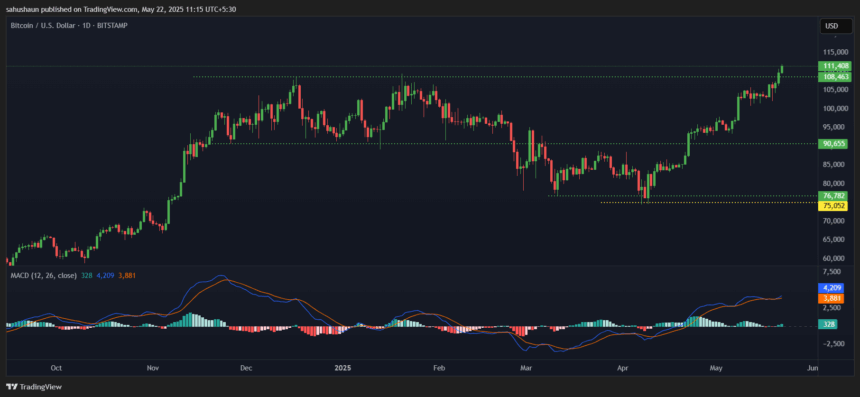Click the Bitcoin / U.S. Dollar symbol title
Viewport: 860px width, 397px height.
pyautogui.click(x=69, y=25)
